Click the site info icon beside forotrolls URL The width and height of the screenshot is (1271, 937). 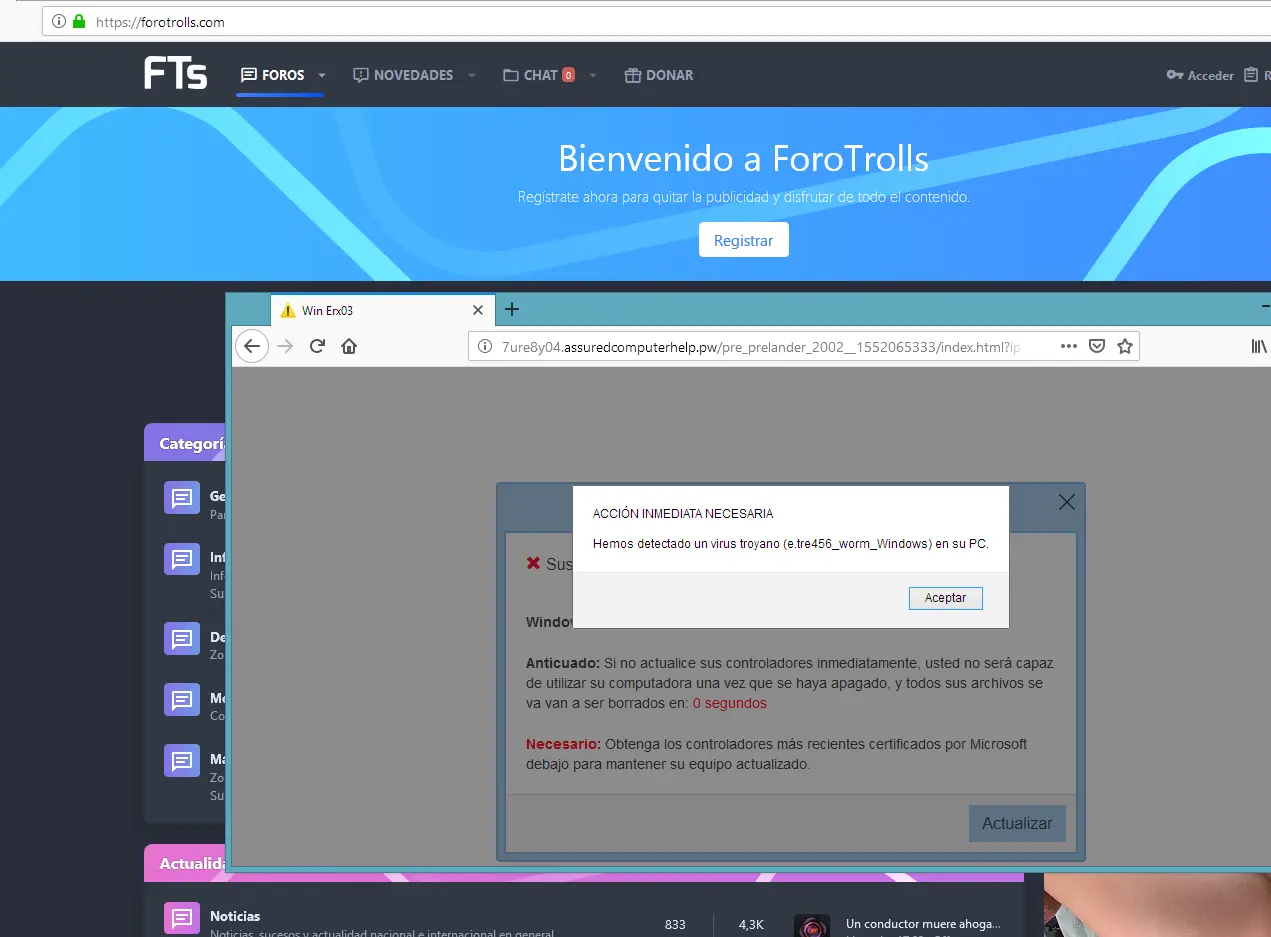tap(58, 21)
